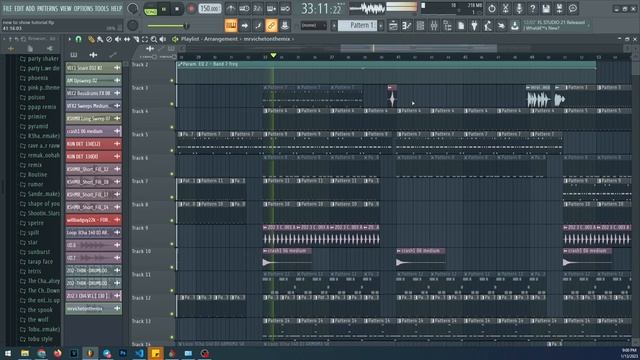The width and height of the screenshot is (640, 360).
Task: Toggle loop recording icon
Action: [x=285, y=9]
